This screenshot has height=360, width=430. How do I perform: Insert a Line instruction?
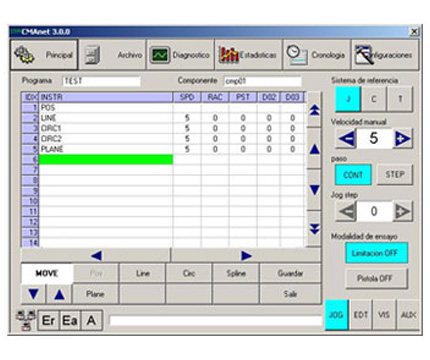click(x=142, y=274)
